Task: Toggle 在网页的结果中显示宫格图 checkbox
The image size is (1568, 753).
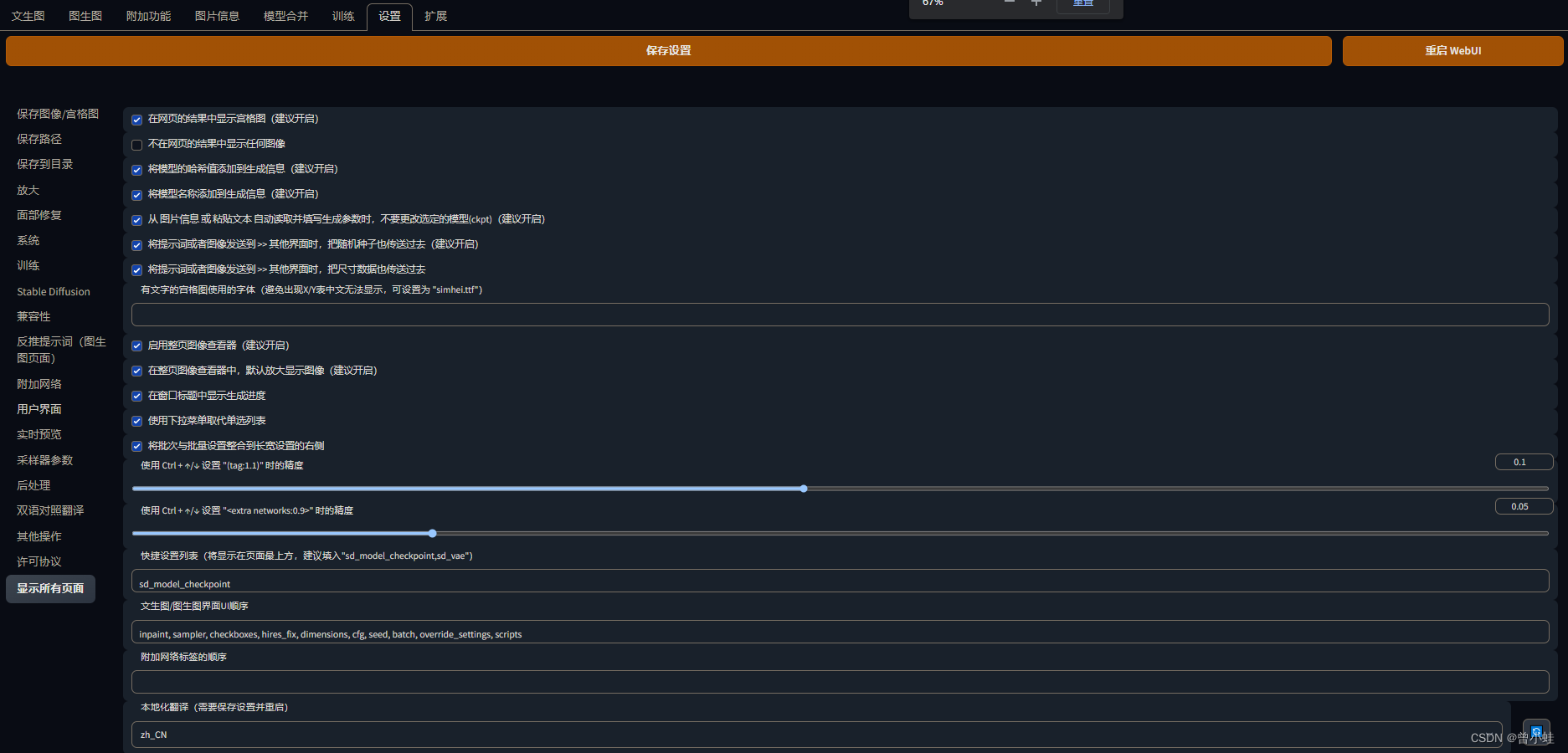Action: tap(137, 120)
